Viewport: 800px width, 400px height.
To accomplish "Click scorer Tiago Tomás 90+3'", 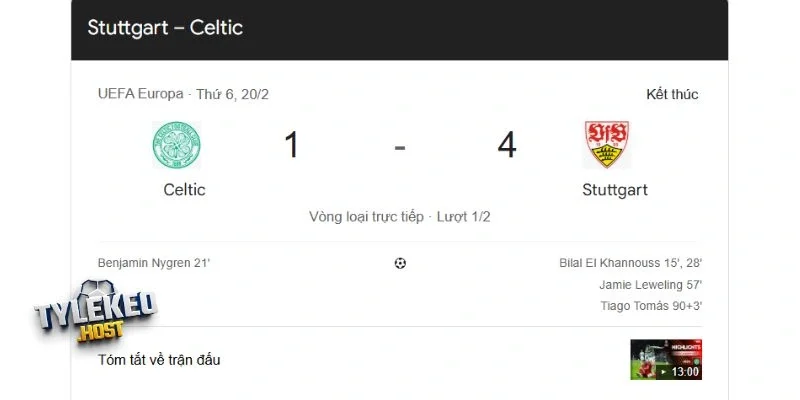I will click(x=650, y=306).
